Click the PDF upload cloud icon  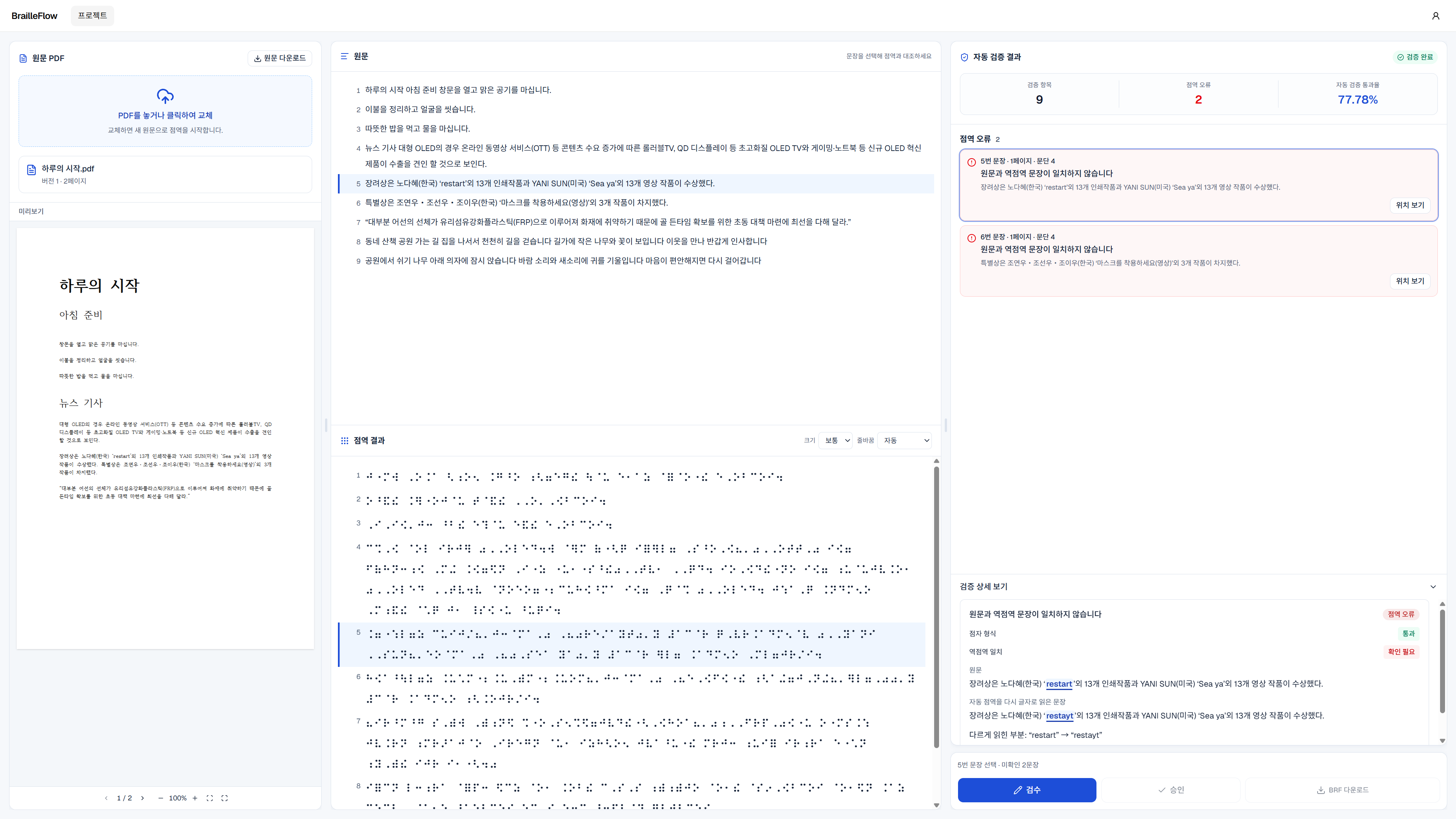(x=165, y=96)
